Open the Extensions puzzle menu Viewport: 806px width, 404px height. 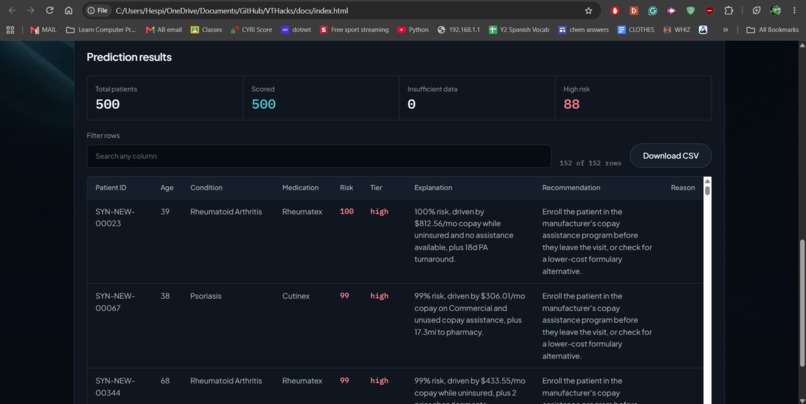(728, 10)
